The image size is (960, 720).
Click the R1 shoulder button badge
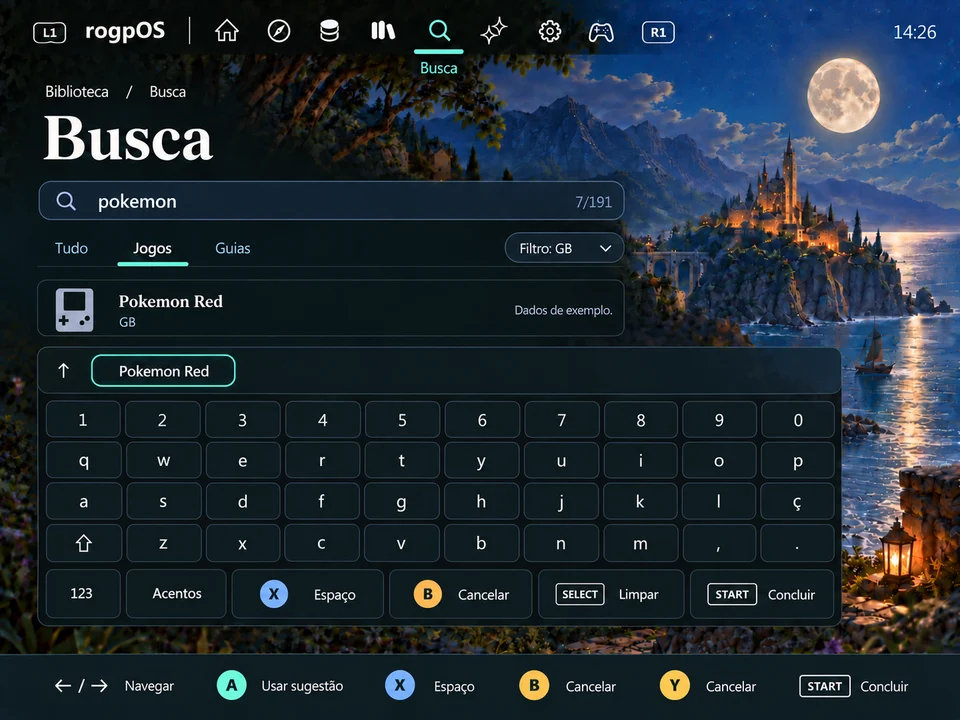click(658, 32)
